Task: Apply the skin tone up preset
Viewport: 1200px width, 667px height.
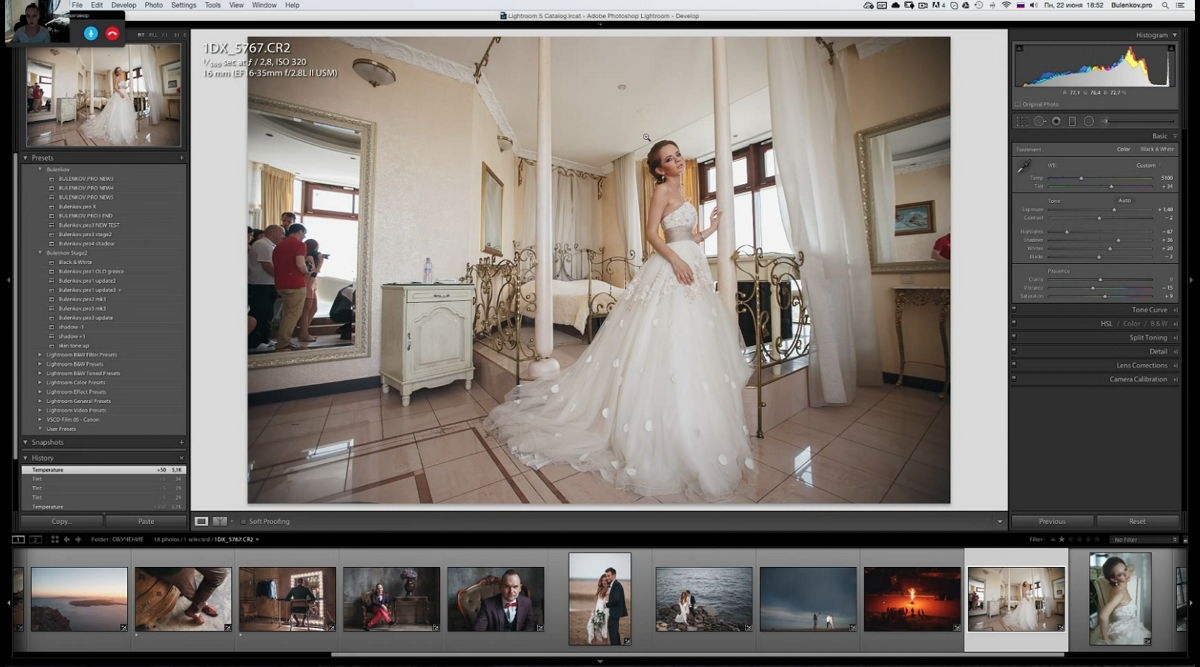Action: pos(76,345)
